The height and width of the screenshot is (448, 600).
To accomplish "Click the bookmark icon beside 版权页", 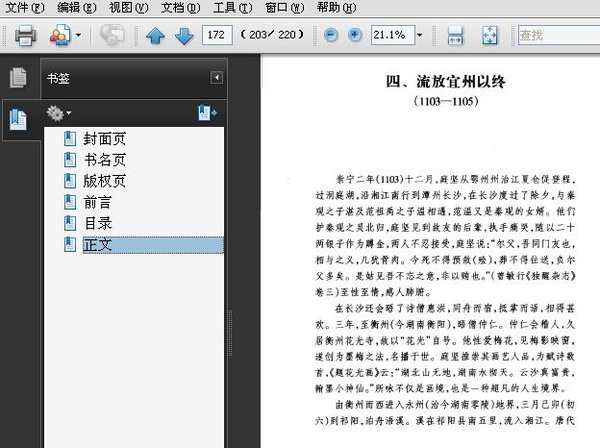I will (x=70, y=181).
